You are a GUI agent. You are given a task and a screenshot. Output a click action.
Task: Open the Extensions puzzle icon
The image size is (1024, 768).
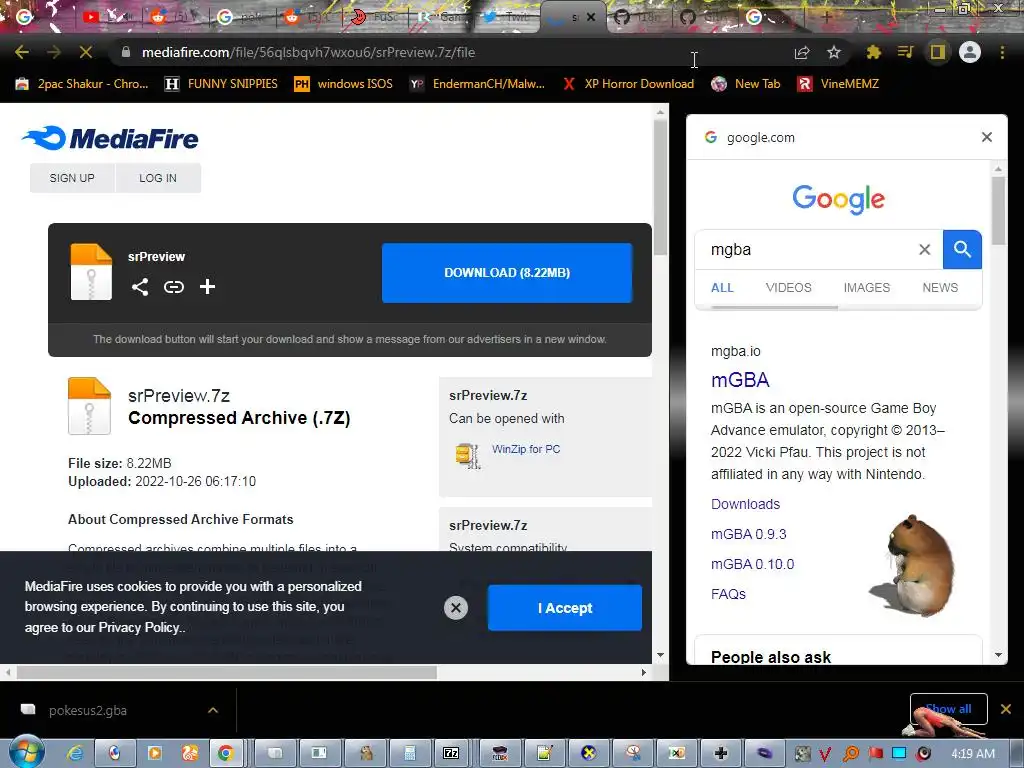tap(873, 52)
